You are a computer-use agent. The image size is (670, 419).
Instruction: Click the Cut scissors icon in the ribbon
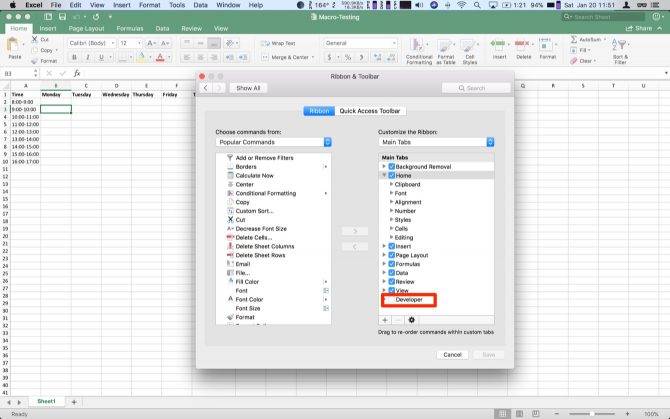pos(35,39)
